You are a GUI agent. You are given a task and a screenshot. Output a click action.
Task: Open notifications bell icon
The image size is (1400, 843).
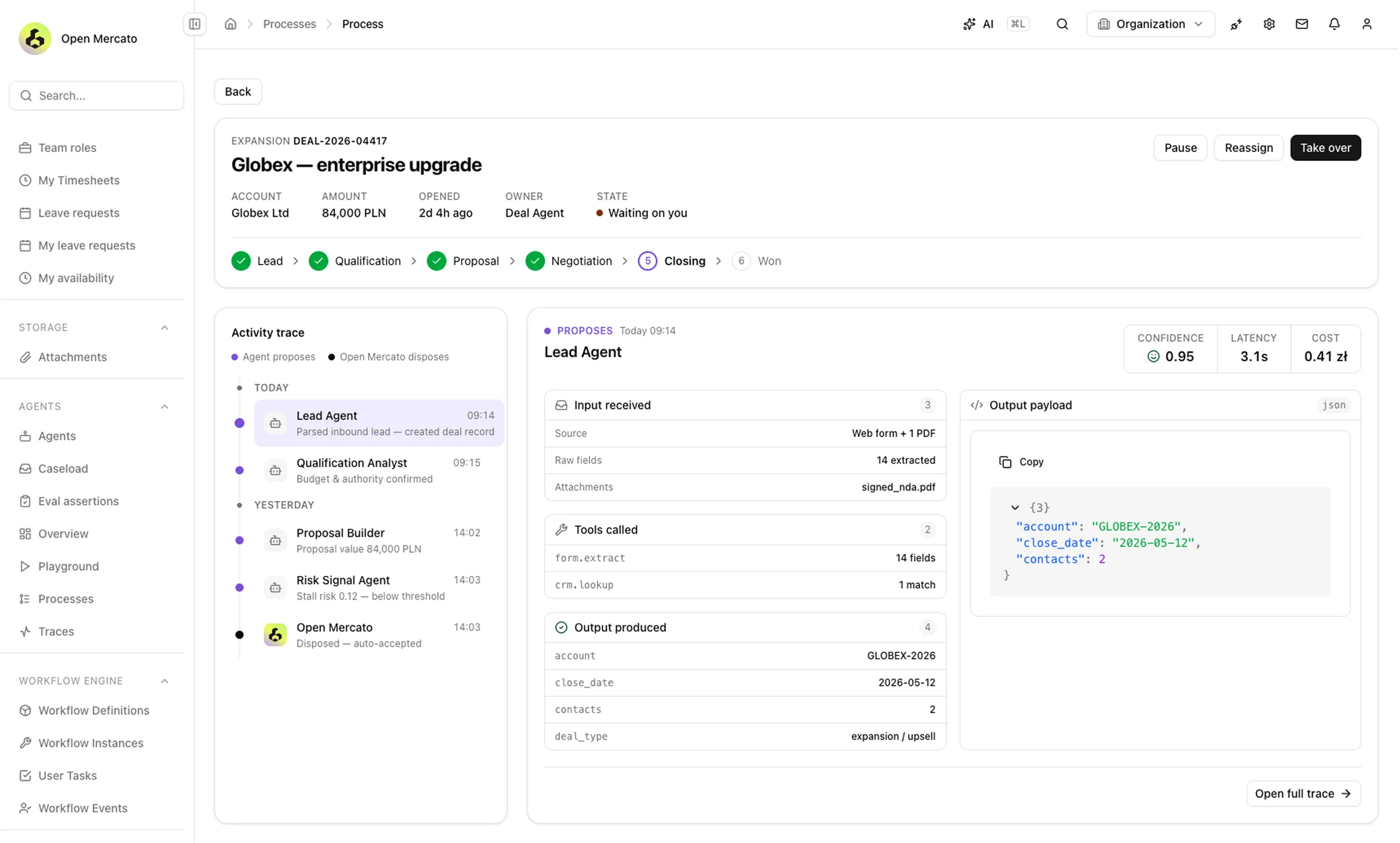(x=1334, y=24)
